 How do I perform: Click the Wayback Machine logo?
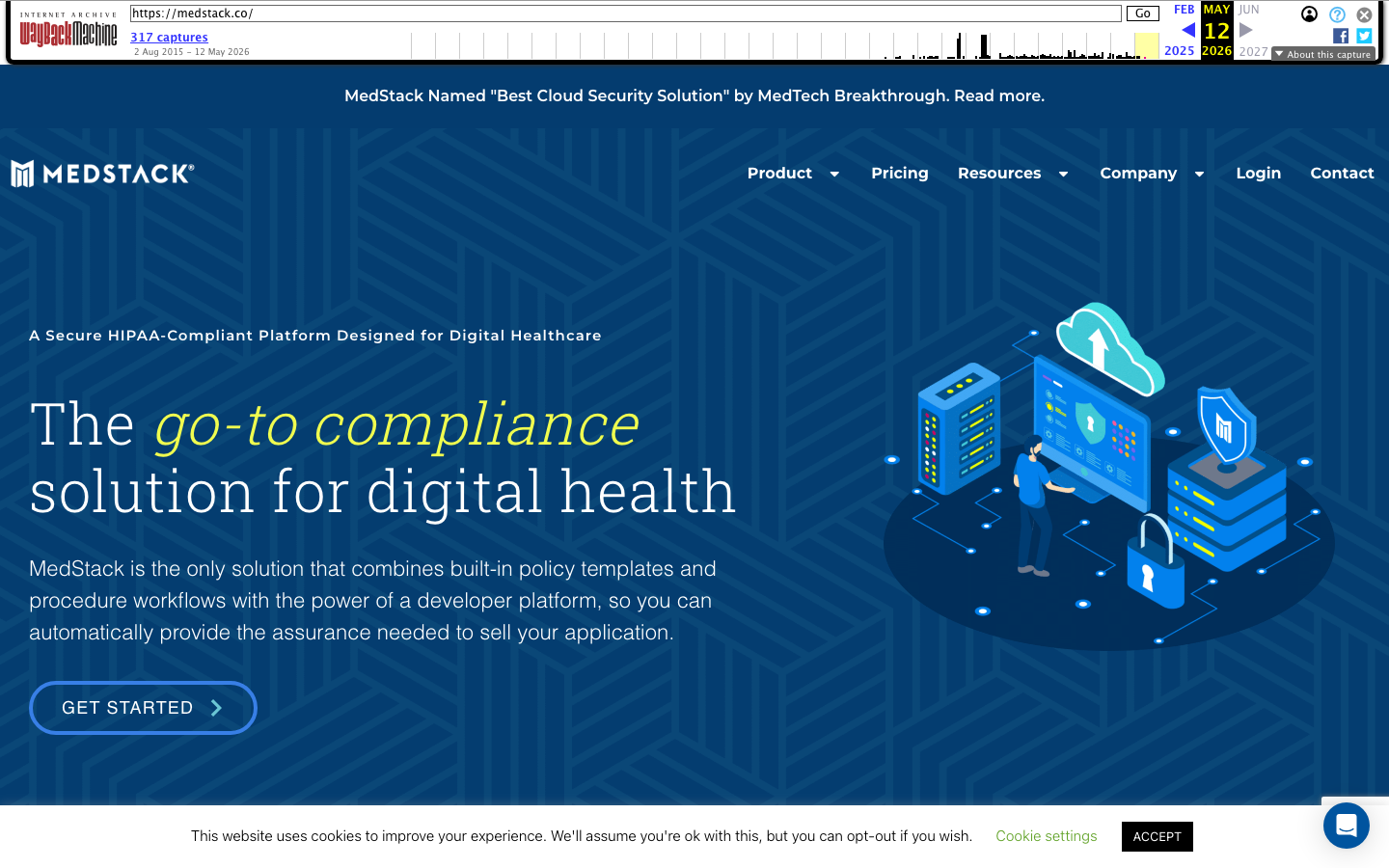point(68,30)
